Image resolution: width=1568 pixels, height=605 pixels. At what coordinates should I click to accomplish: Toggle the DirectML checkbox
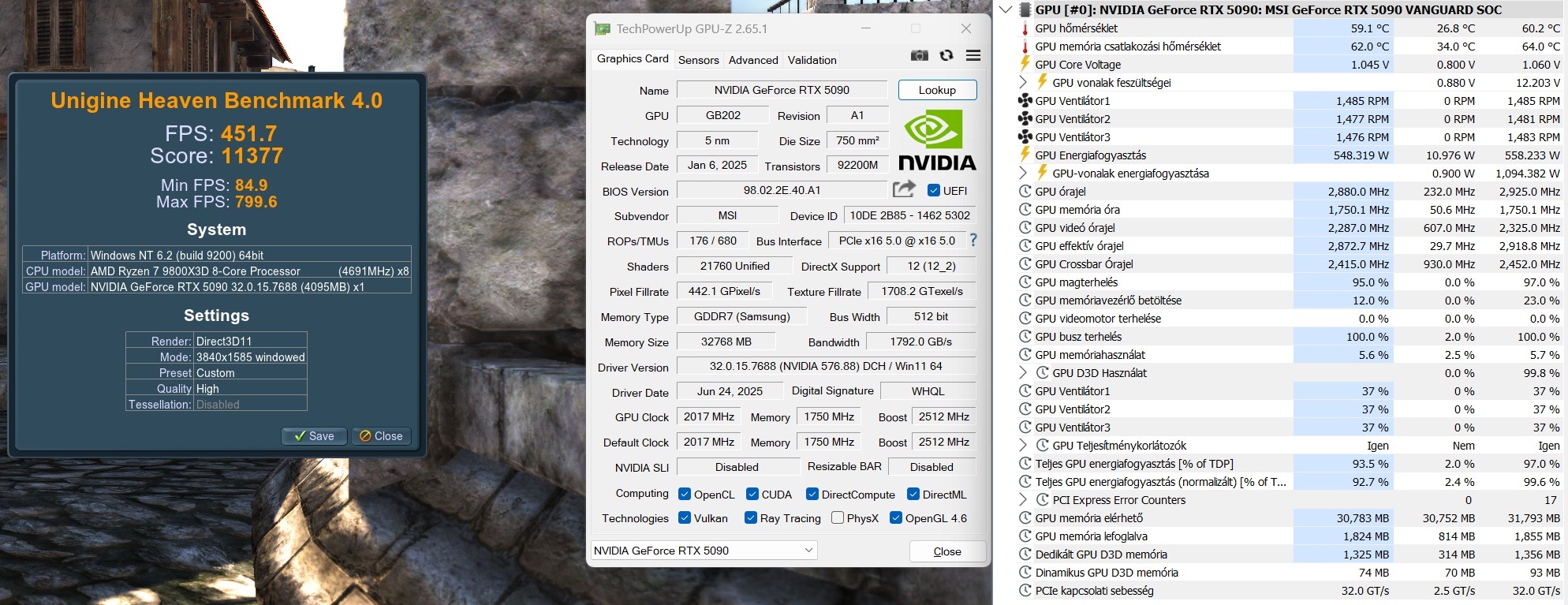[x=913, y=494]
